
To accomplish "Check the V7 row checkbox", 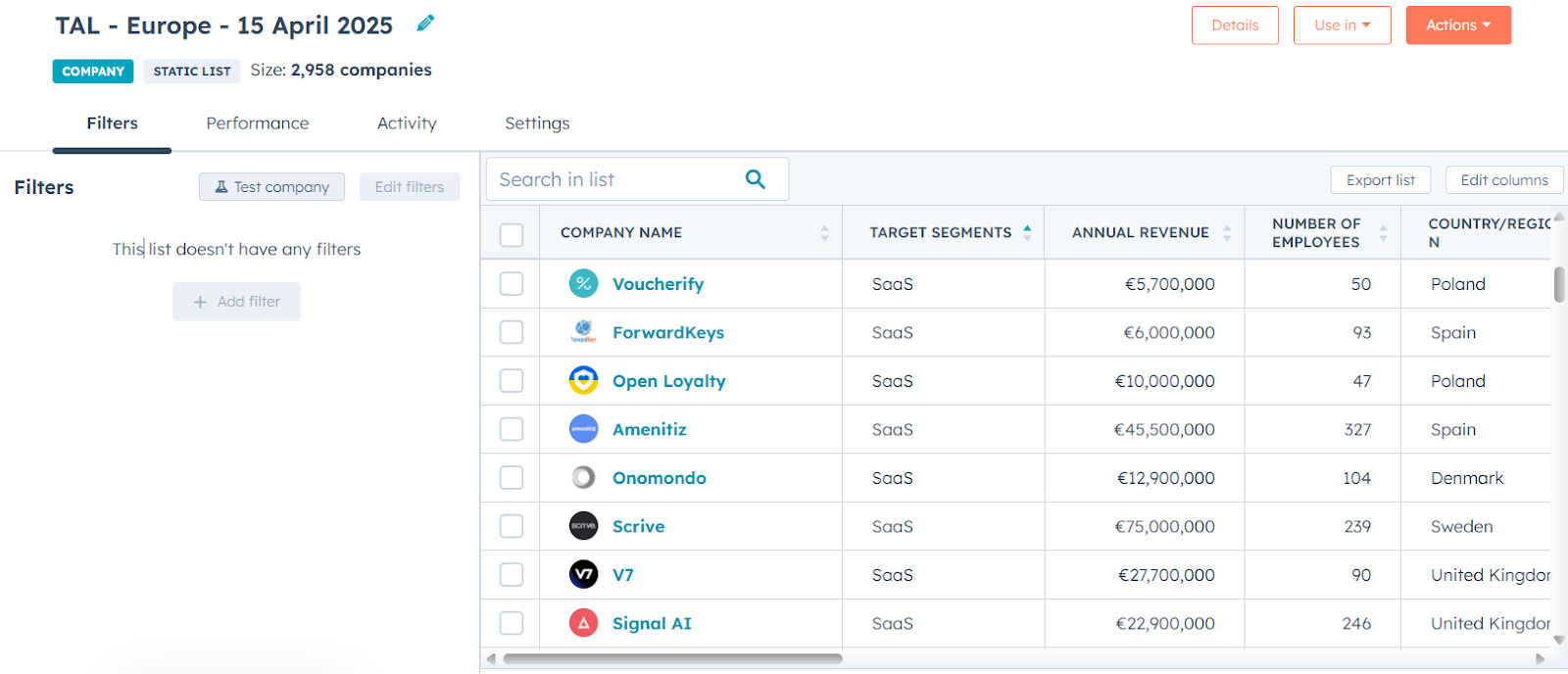I will (512, 575).
